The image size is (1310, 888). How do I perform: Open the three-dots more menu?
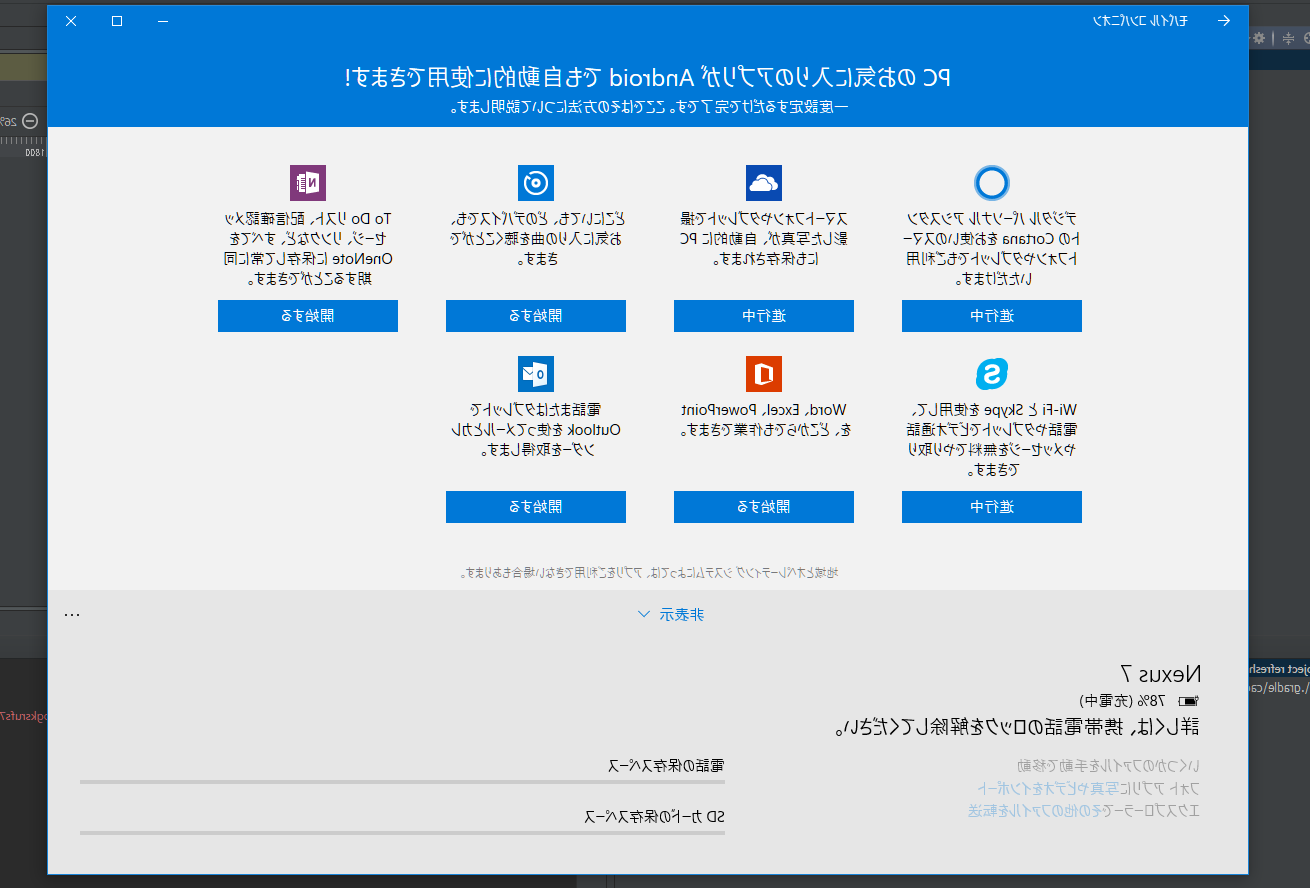coord(72,614)
